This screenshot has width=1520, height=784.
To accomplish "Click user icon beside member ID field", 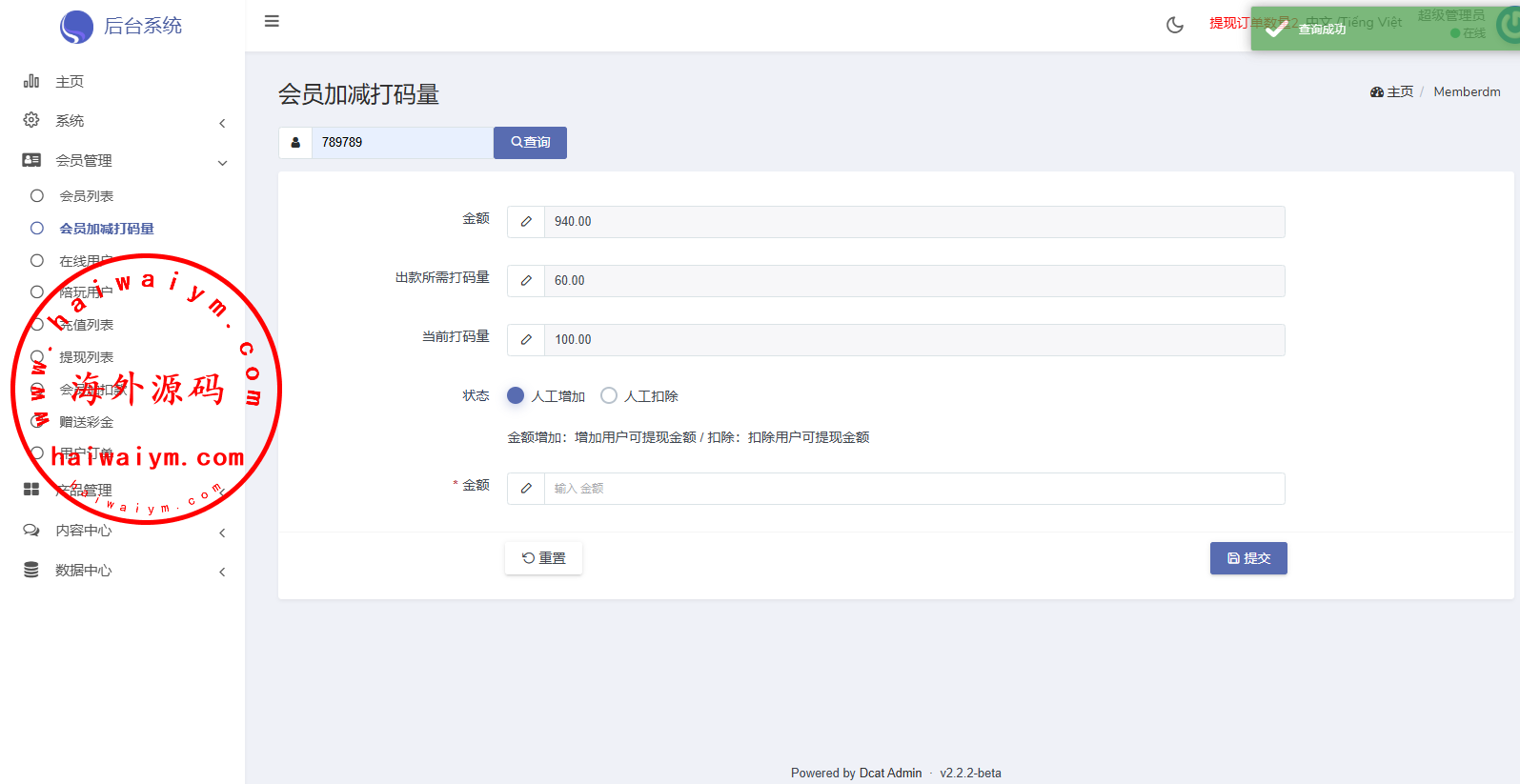I will pos(295,143).
